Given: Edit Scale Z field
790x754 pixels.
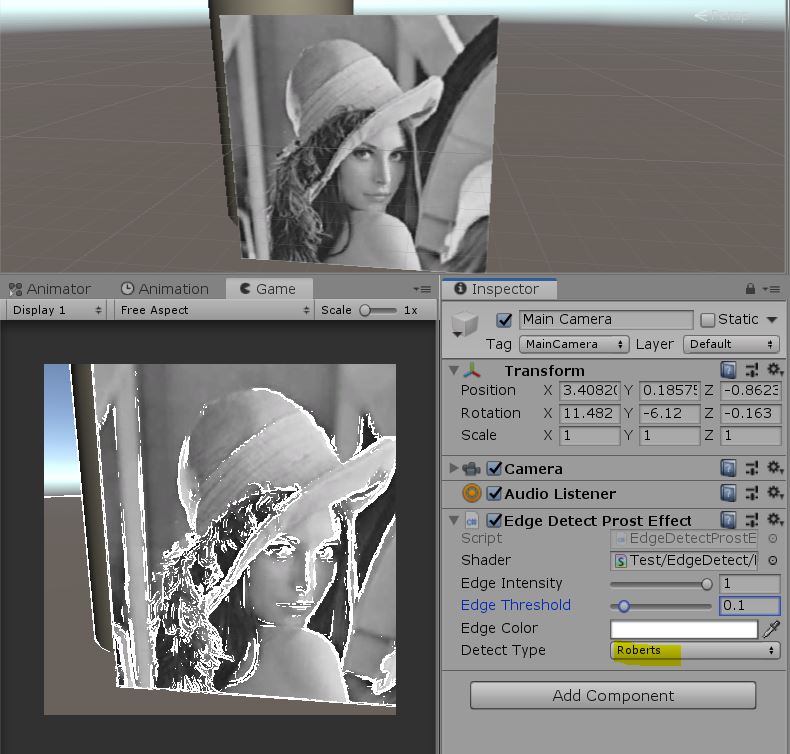Looking at the screenshot, I should 750,436.
